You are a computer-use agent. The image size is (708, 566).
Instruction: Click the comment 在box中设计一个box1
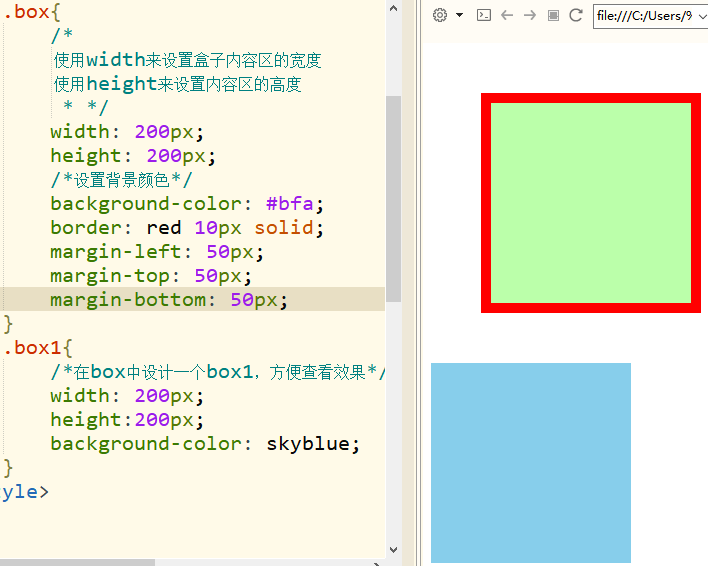coord(218,372)
